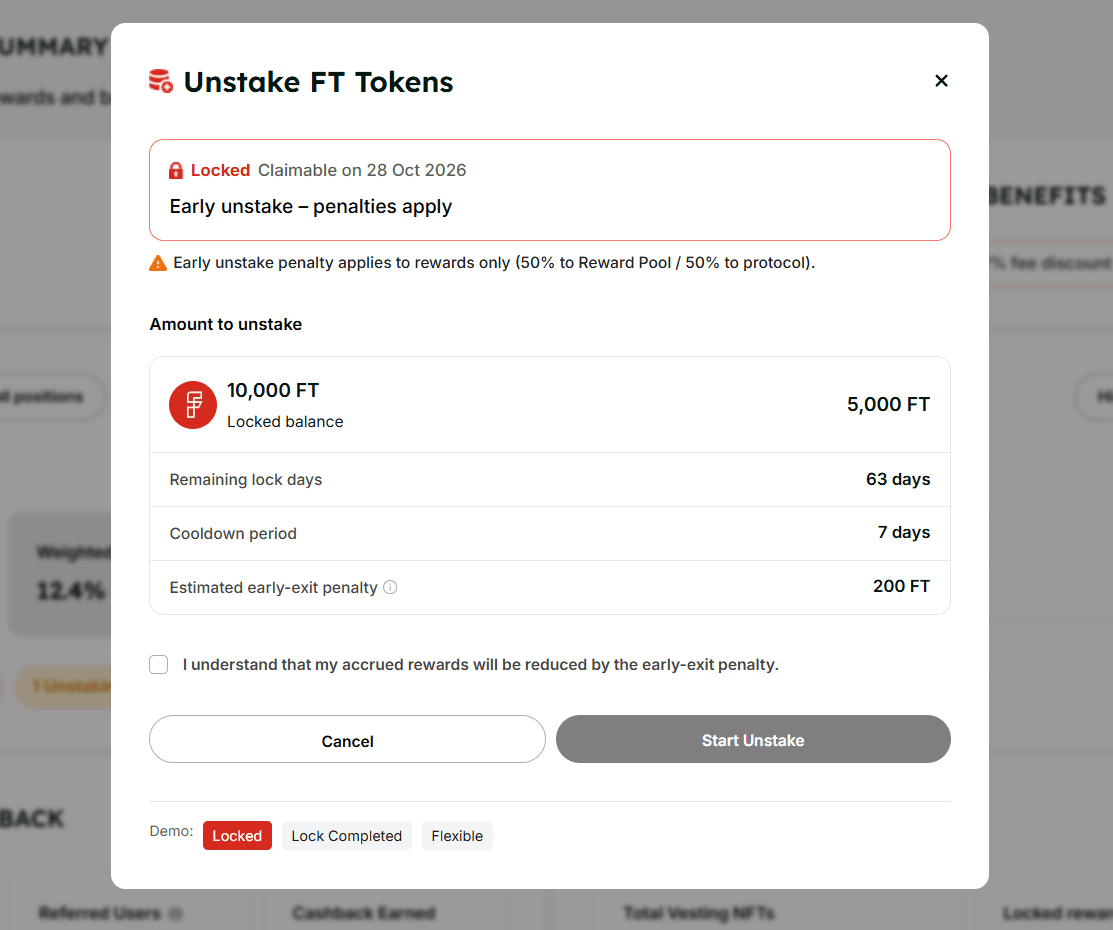
Task: Enable the early-exit penalty acknowledgement checkbox
Action: point(158,664)
